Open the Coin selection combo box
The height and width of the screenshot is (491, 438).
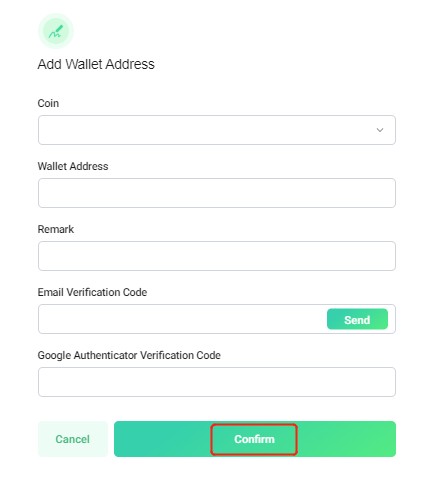tap(217, 130)
